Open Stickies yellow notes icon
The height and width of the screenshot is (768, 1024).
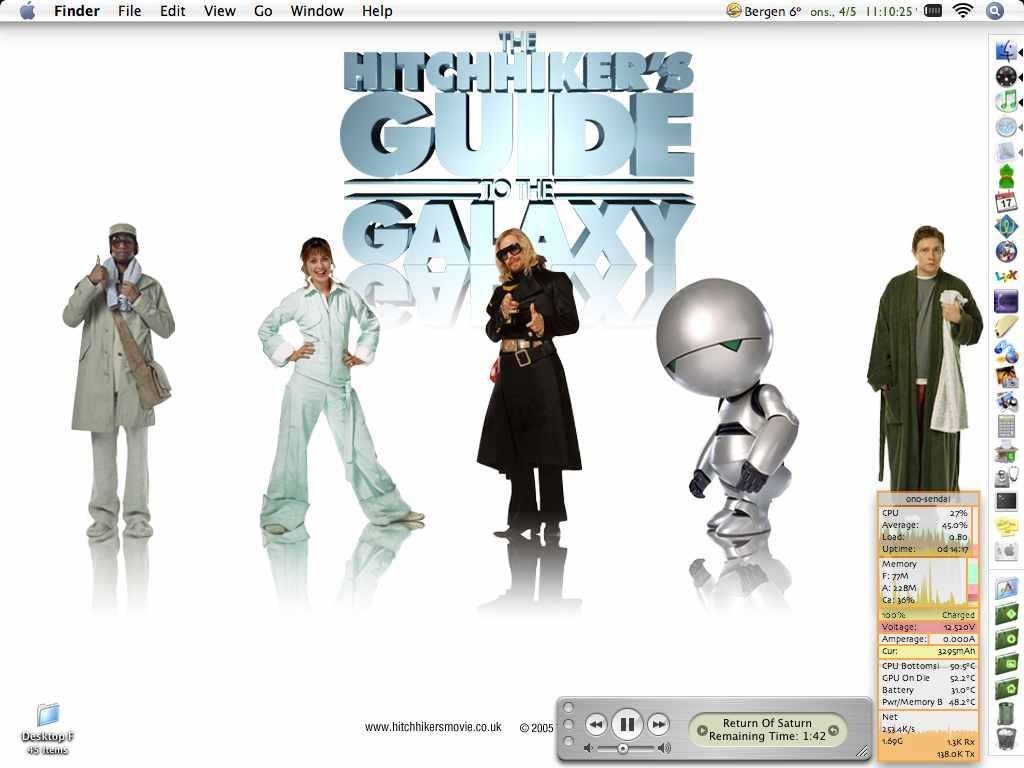coord(1006,526)
